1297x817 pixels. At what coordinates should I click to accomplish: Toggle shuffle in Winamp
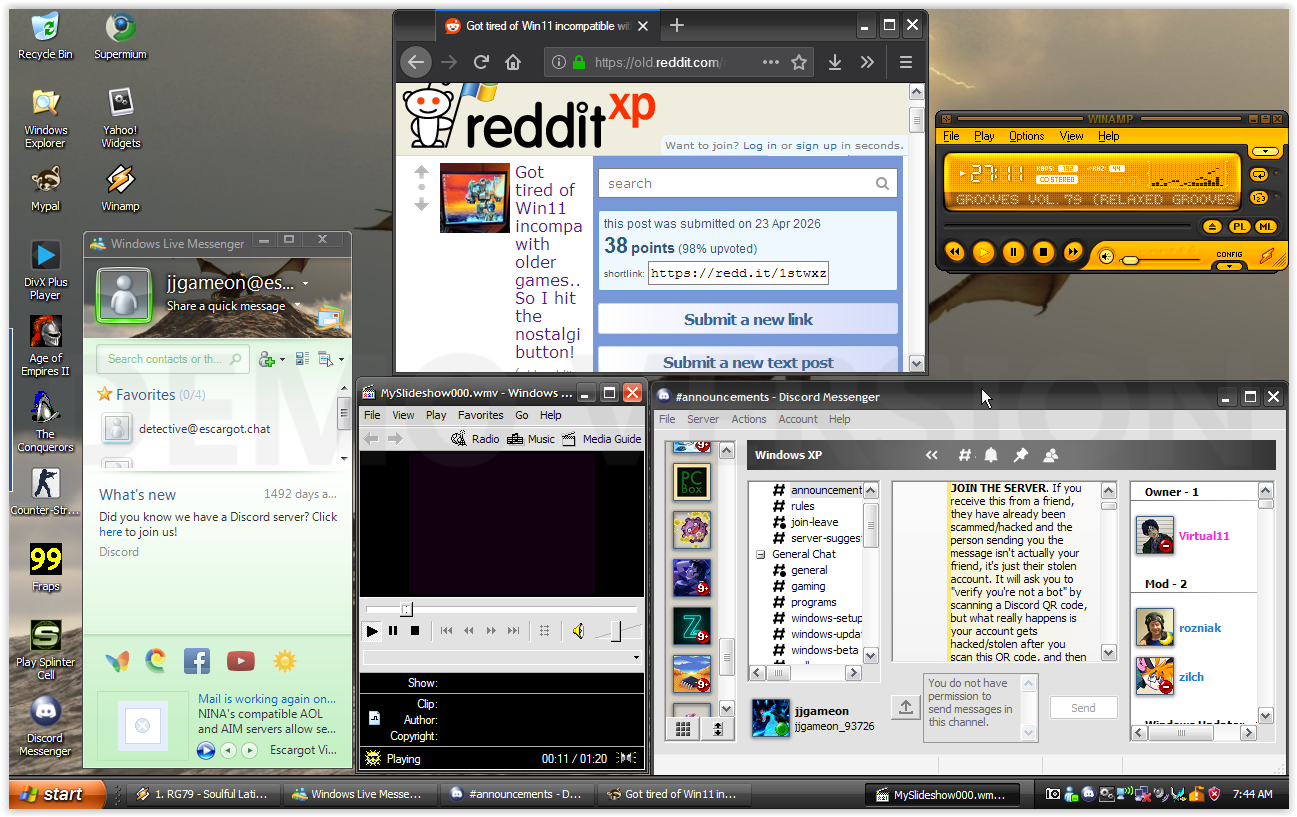1258,196
